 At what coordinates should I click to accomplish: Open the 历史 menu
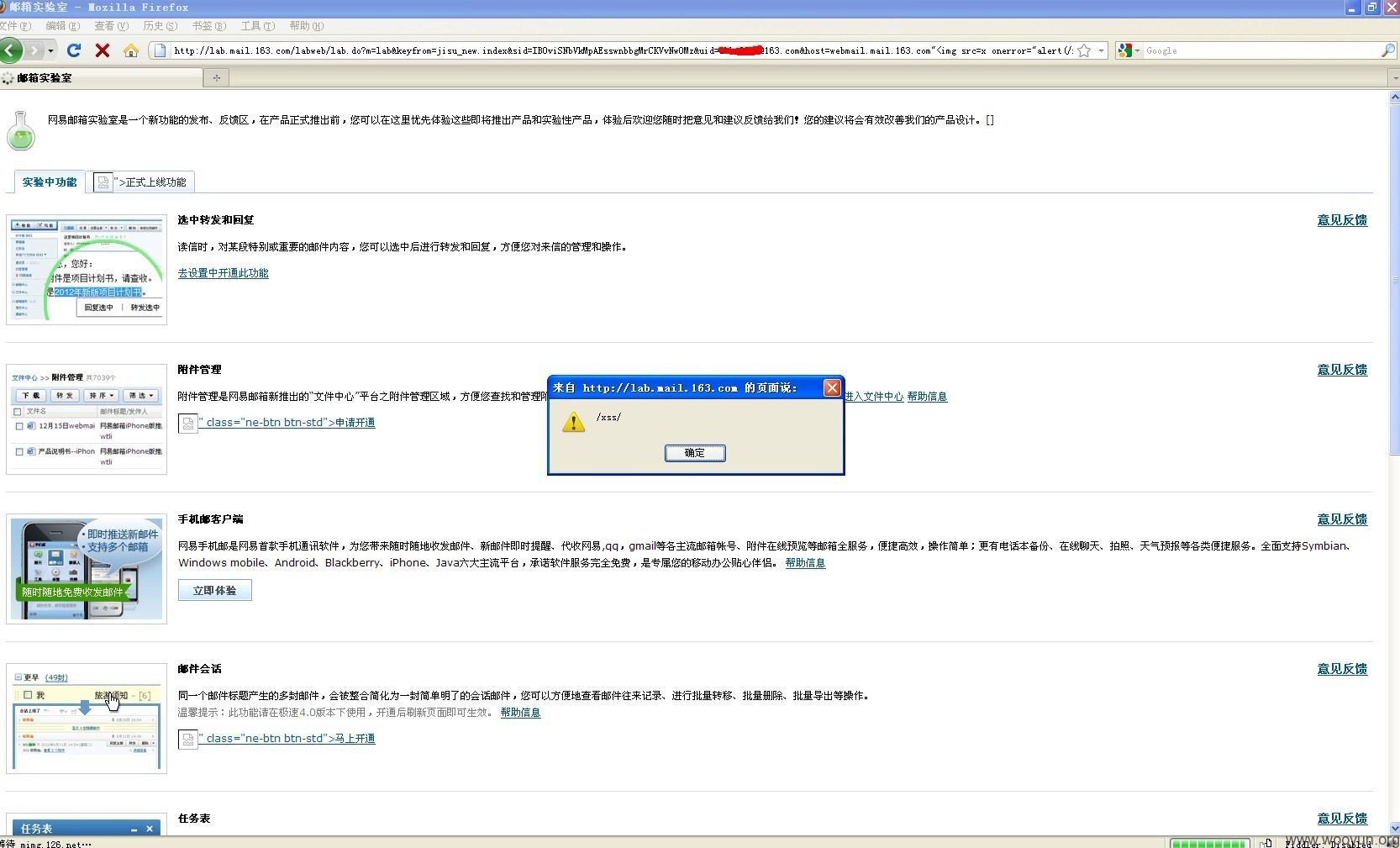pyautogui.click(x=161, y=26)
